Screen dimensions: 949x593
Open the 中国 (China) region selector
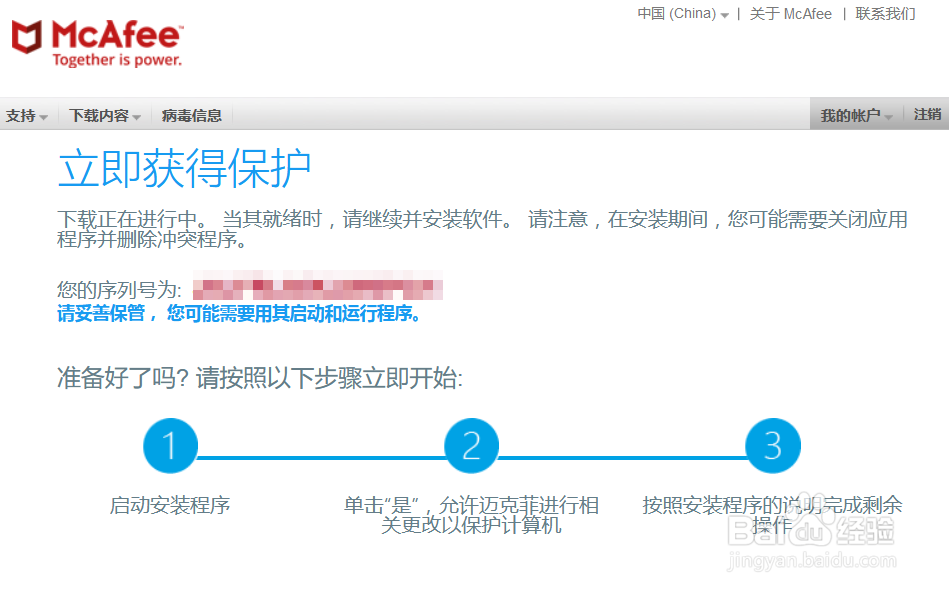click(680, 13)
